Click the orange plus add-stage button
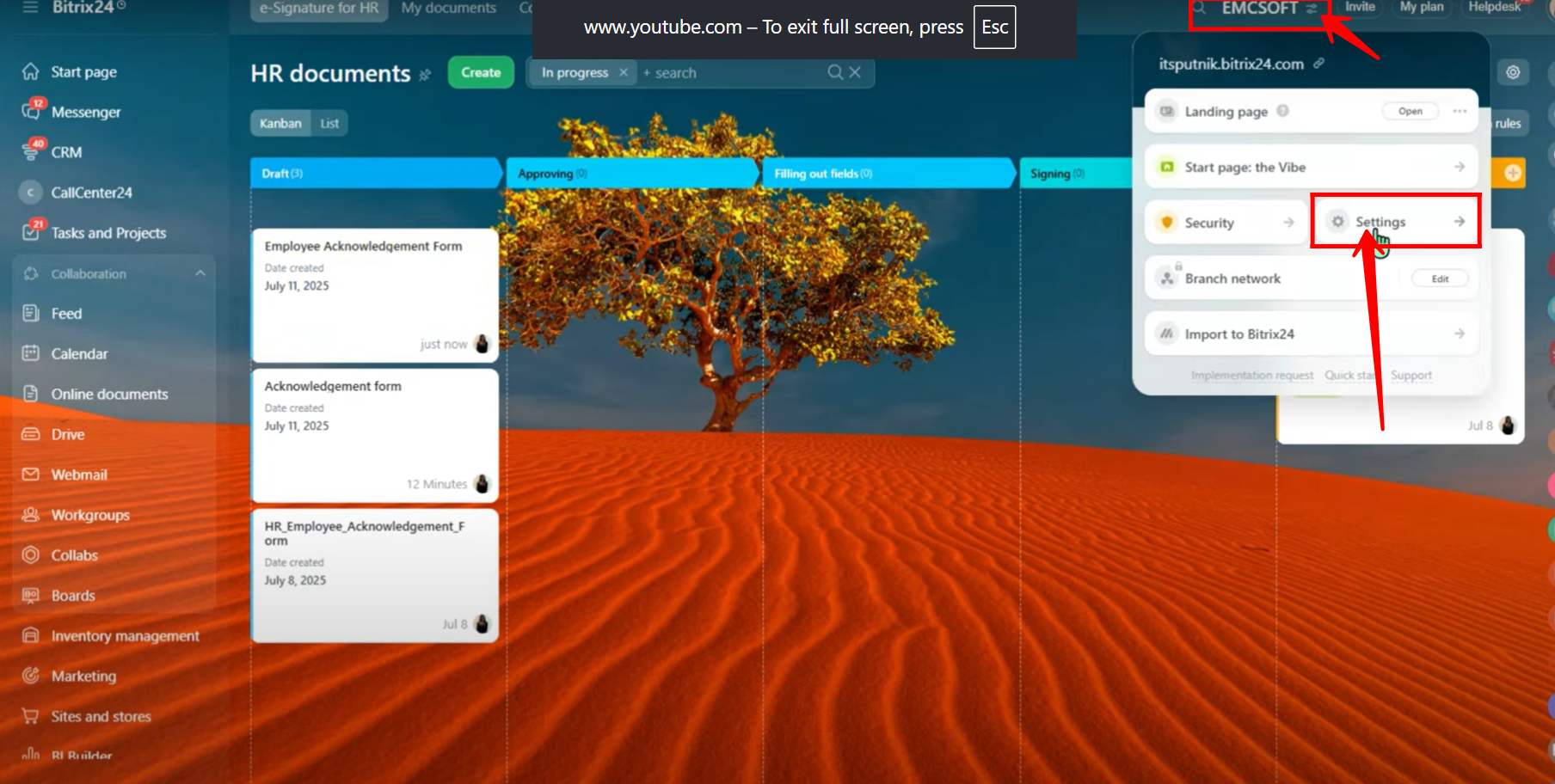This screenshot has width=1555, height=784. click(x=1513, y=173)
